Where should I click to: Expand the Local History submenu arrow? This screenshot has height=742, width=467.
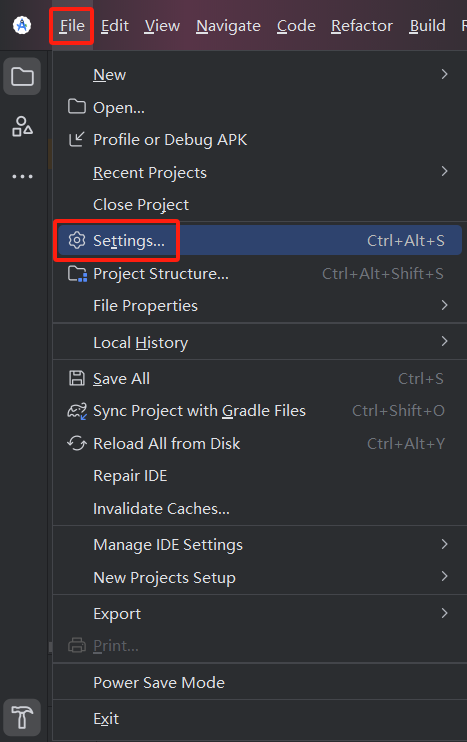coord(444,341)
